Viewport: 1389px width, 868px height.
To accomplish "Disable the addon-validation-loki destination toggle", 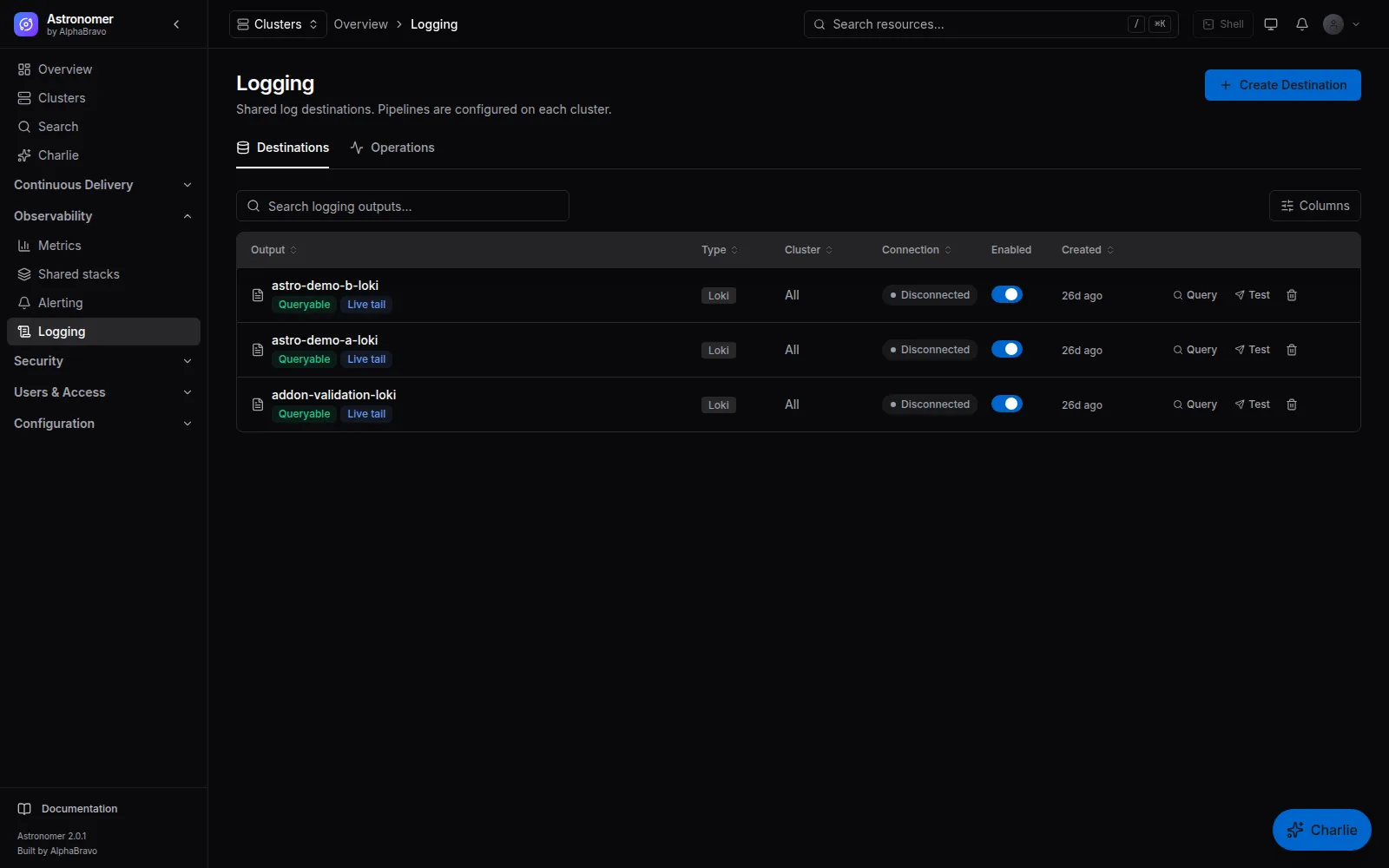I will 1007,404.
